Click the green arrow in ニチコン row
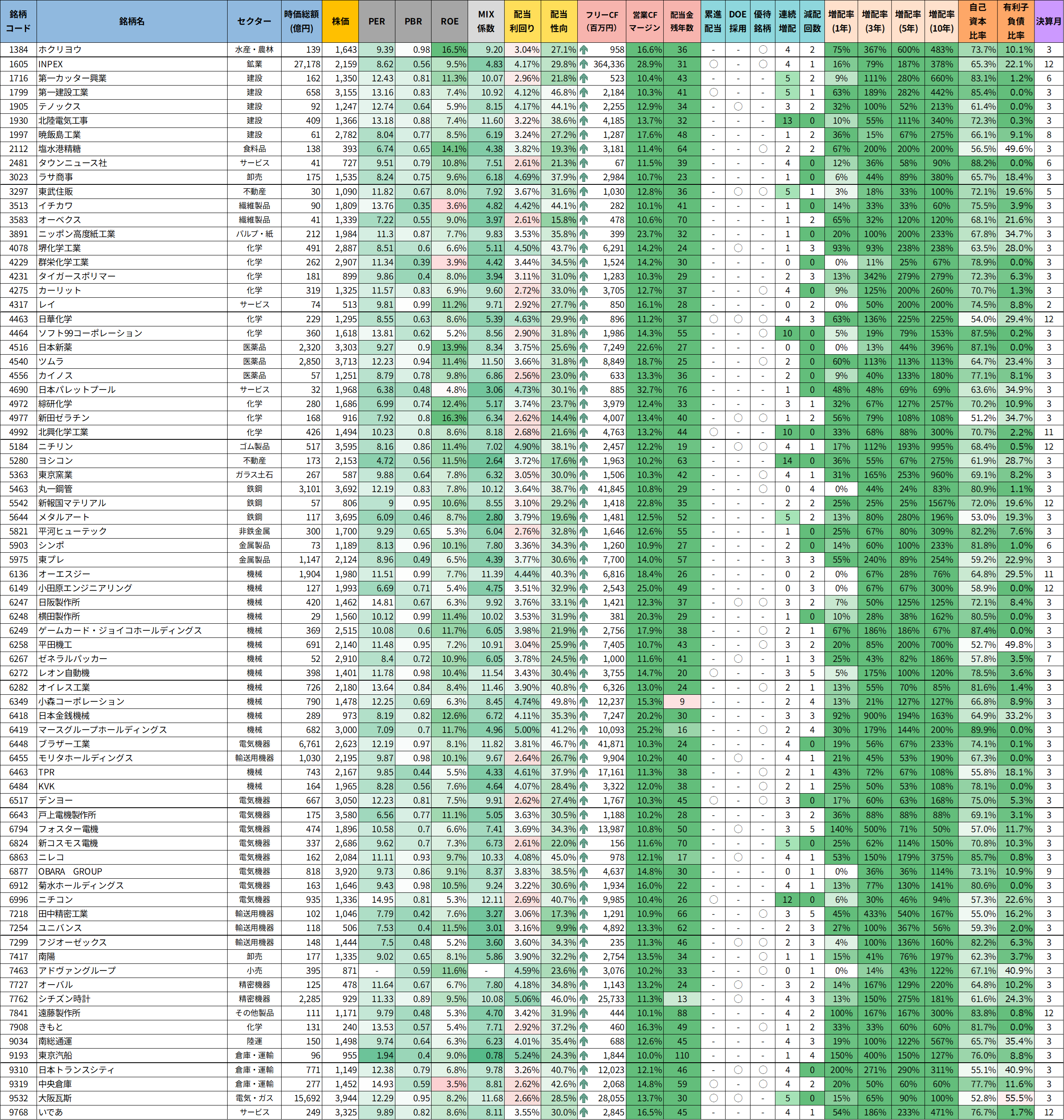Image resolution: width=1064 pixels, height=1120 pixels. (583, 899)
